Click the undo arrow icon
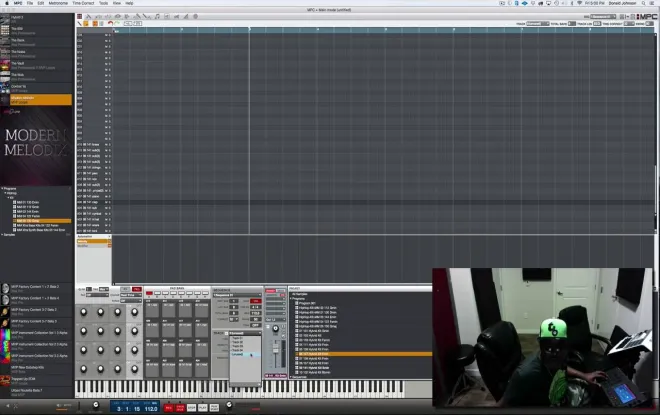Image resolution: width=660 pixels, height=415 pixels. point(110,24)
